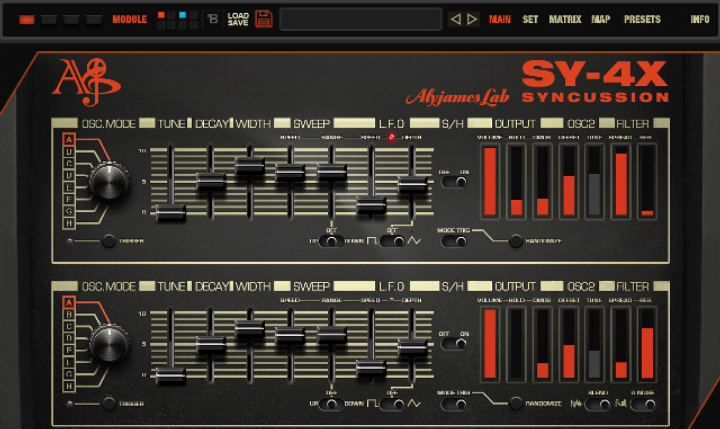Toggle lower module S/H OFF/ON switch
This screenshot has height=429, width=720.
(454, 344)
